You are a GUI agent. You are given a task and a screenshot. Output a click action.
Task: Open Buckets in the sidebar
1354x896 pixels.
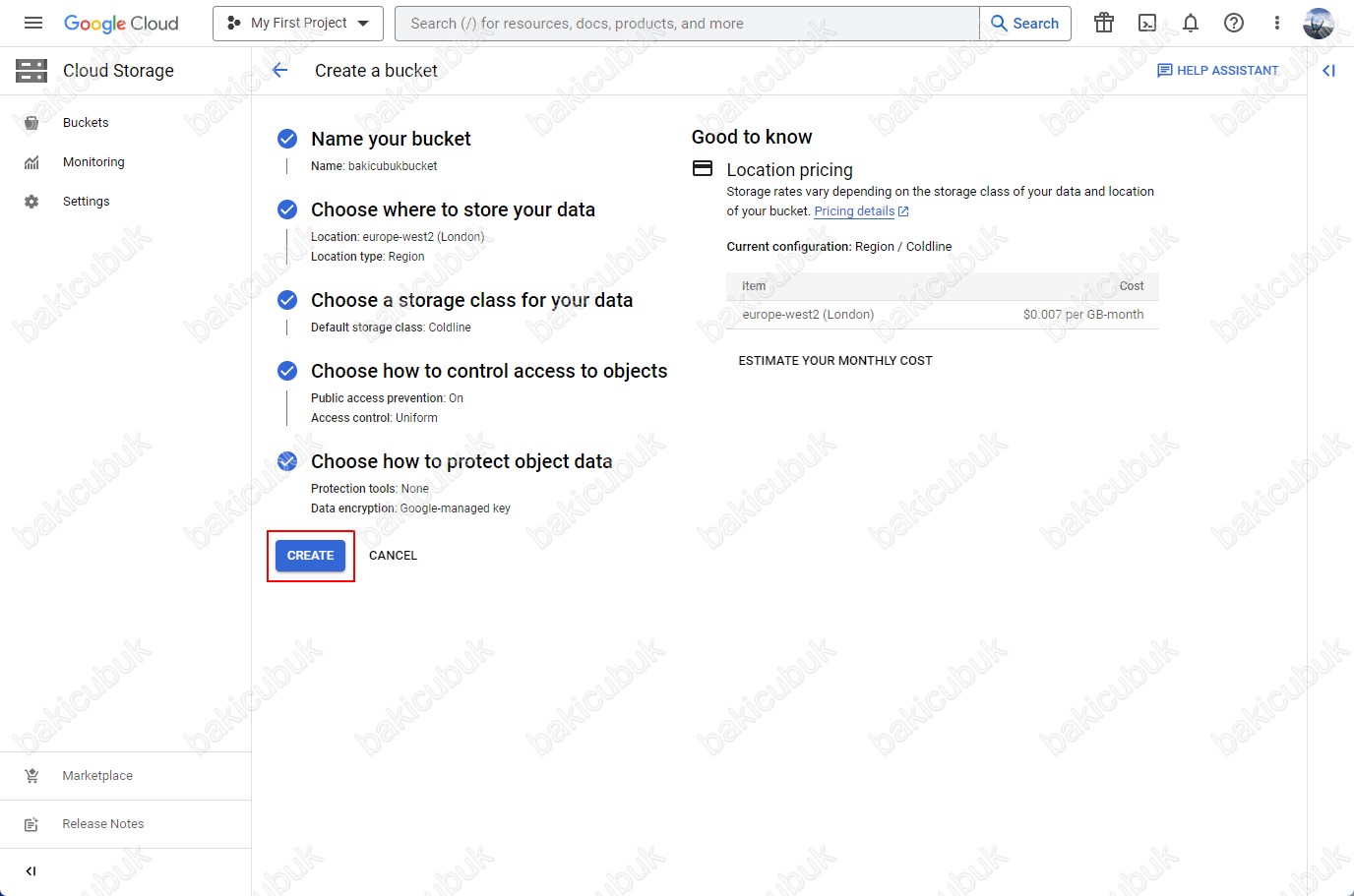tap(86, 123)
